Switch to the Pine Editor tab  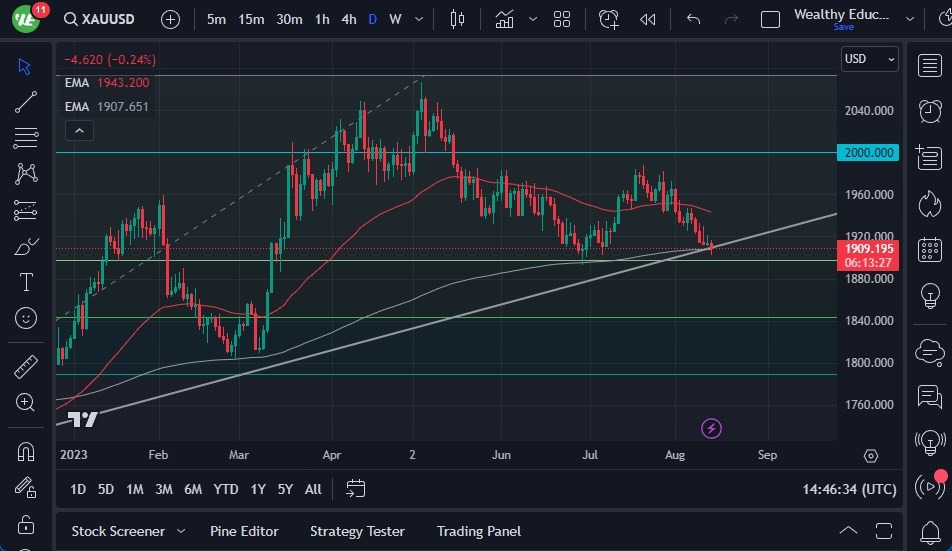point(244,531)
